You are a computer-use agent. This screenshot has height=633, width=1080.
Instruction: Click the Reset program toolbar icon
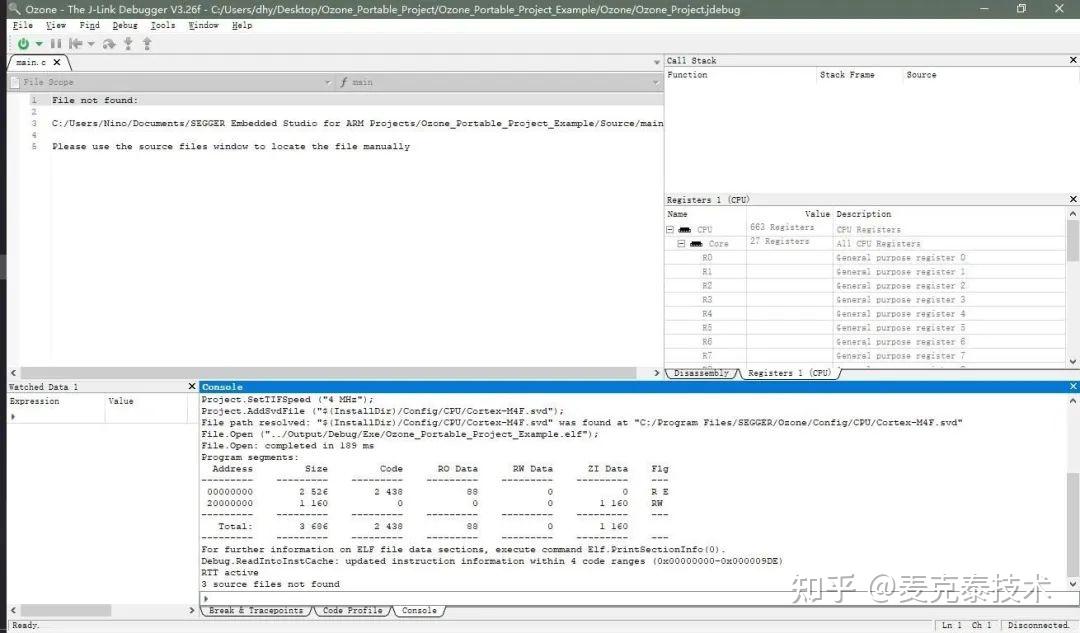[x=76, y=43]
